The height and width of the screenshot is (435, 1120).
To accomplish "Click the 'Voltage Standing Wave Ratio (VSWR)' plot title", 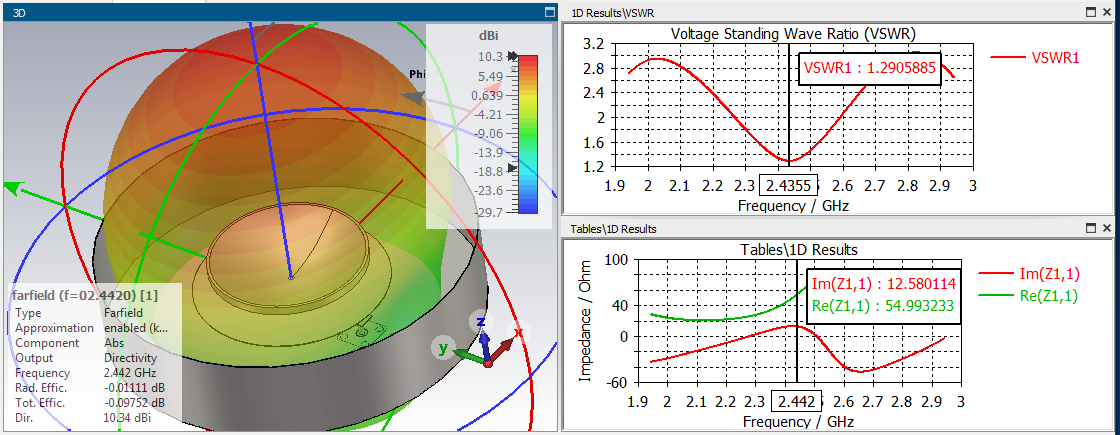I will [x=793, y=34].
